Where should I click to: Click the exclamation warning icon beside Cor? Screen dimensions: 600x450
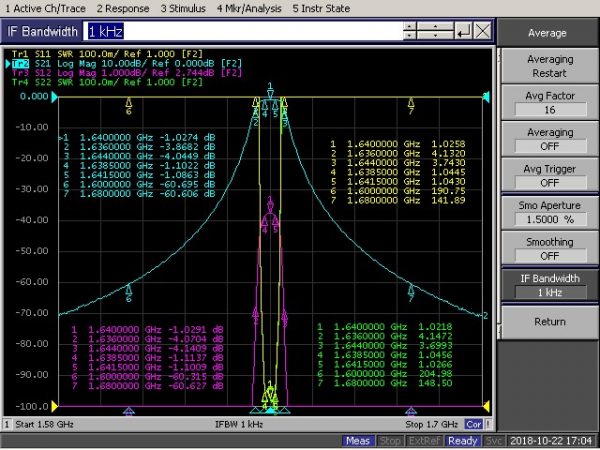(488, 424)
